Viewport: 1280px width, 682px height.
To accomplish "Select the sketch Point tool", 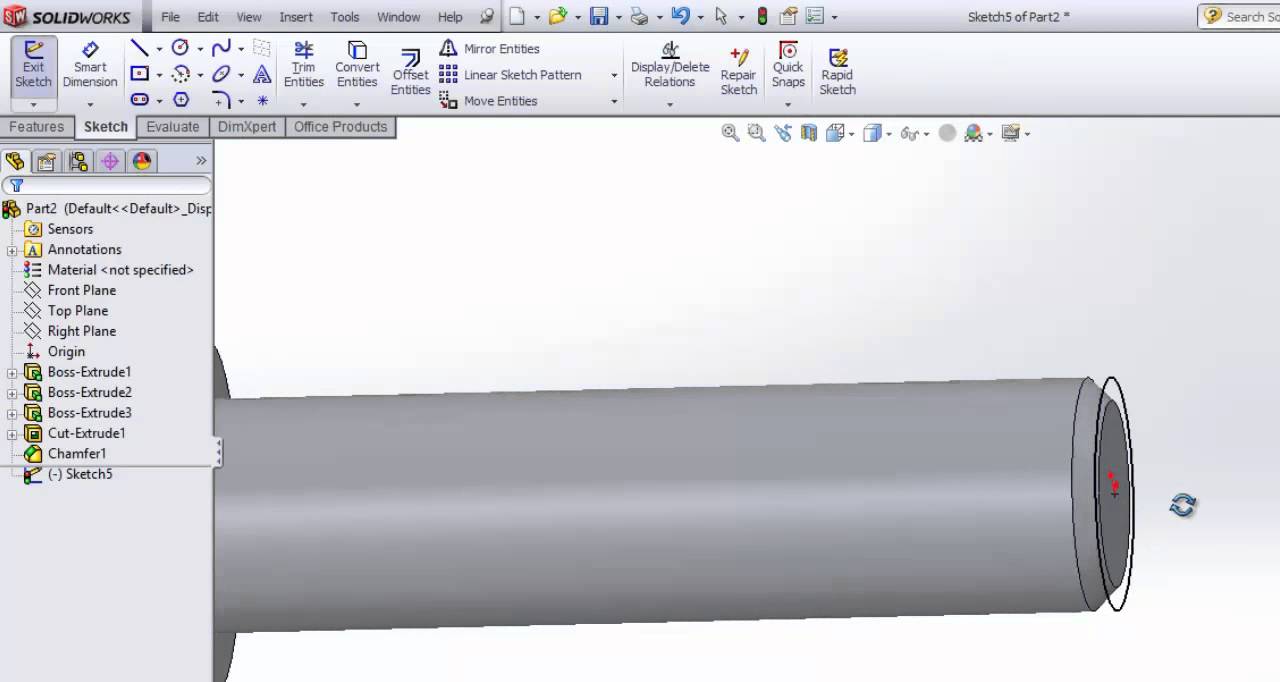I will coord(262,100).
